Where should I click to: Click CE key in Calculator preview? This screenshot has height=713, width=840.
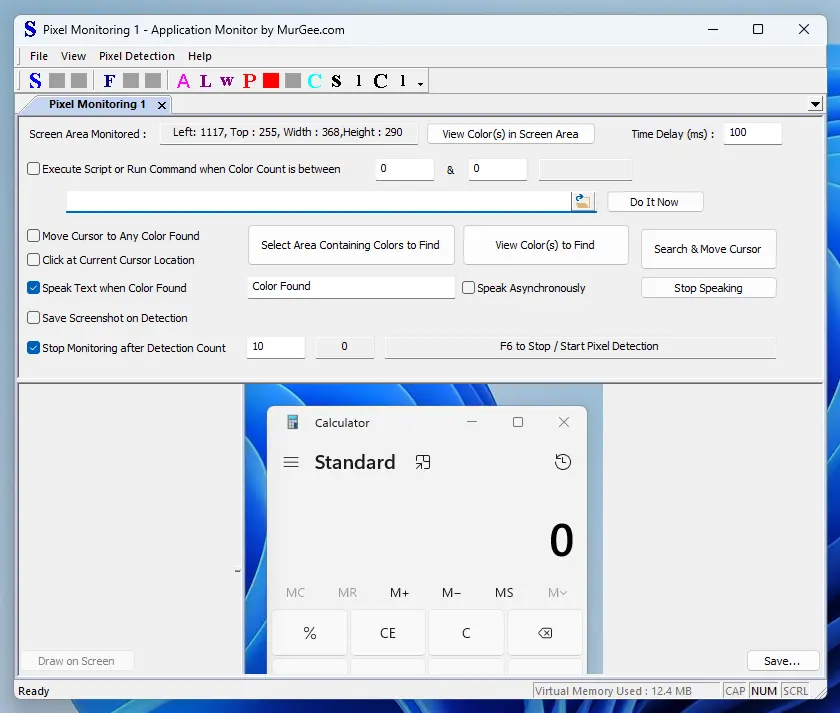click(388, 633)
